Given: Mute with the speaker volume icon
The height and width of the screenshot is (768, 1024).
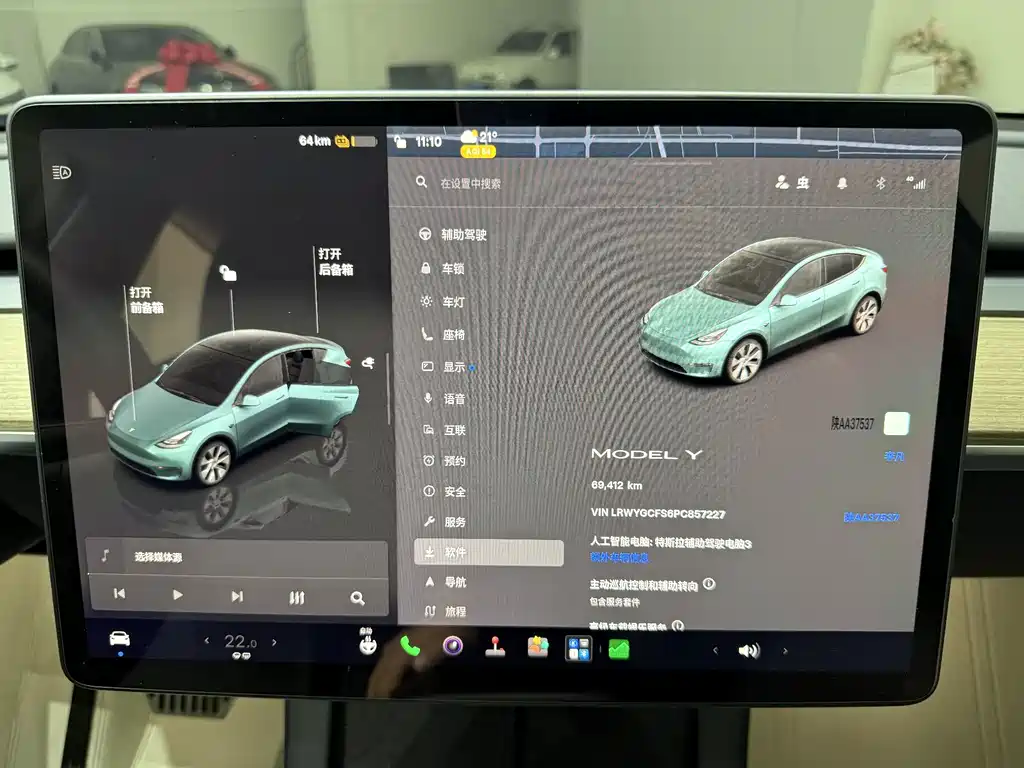Looking at the screenshot, I should click(x=748, y=650).
